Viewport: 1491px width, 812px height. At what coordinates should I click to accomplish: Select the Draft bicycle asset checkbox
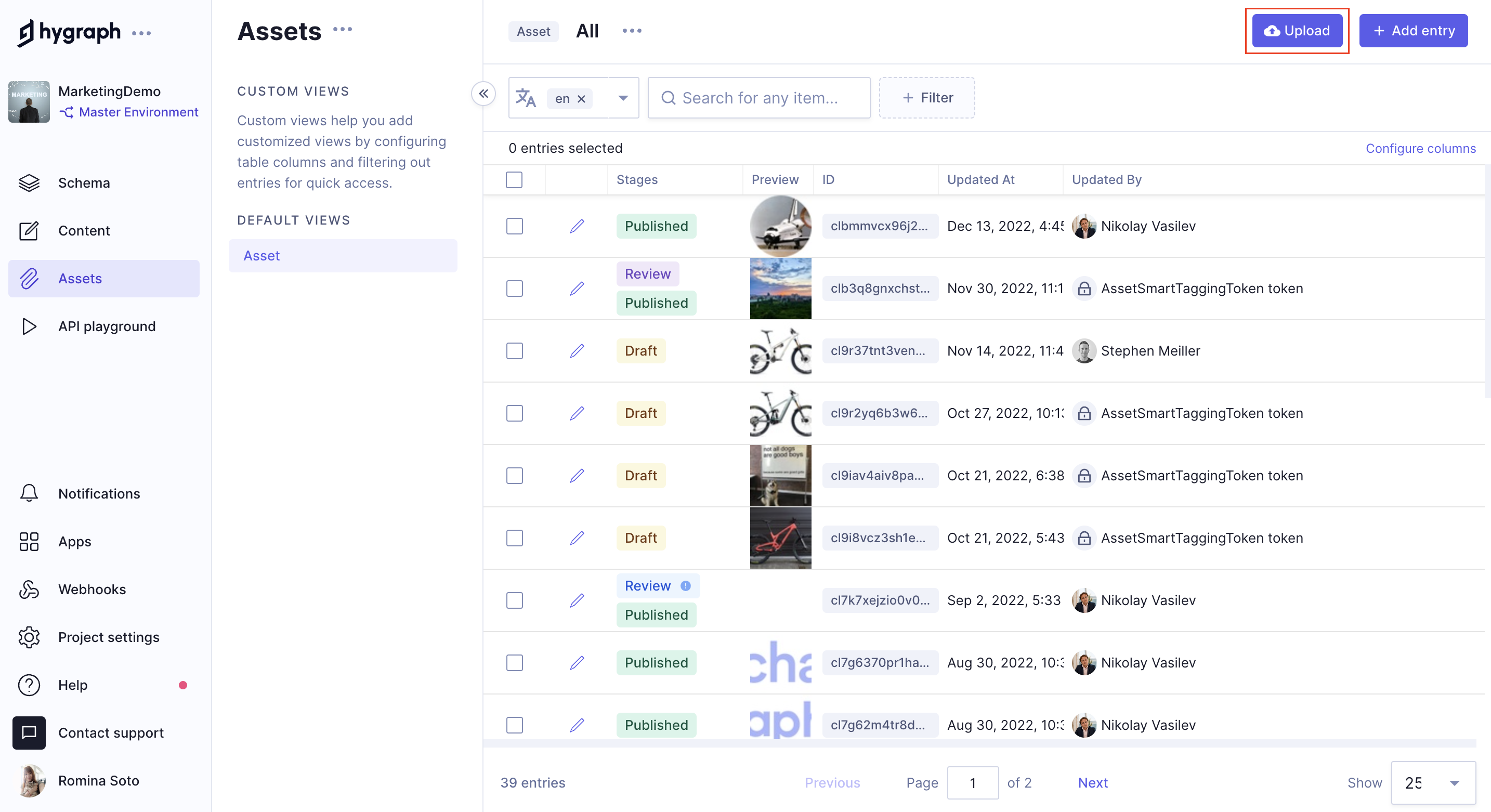(514, 350)
